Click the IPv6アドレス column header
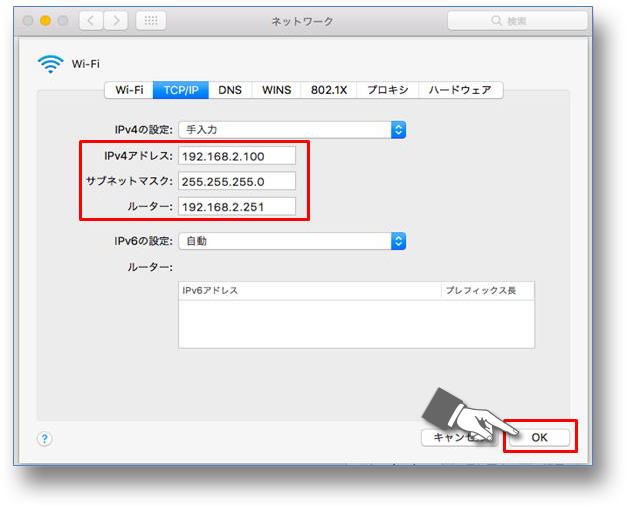 click(310, 290)
